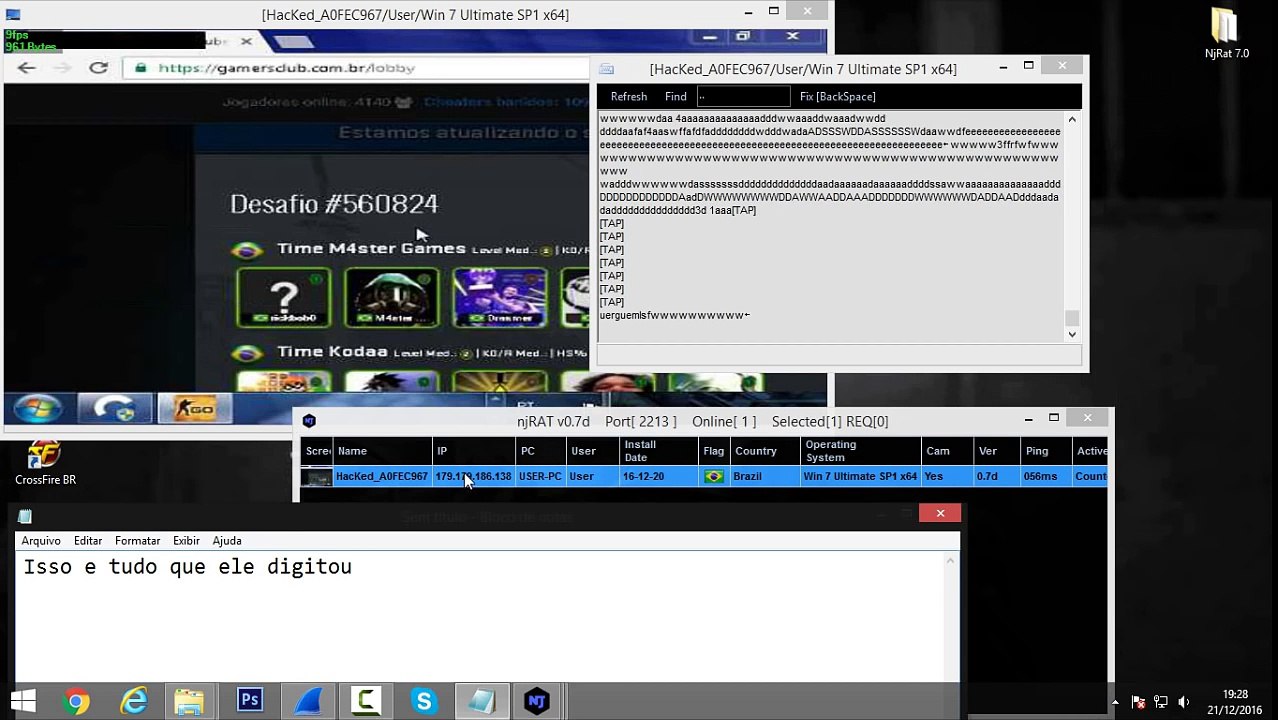The width and height of the screenshot is (1278, 720).
Task: Select the Drummer player thumbnail
Action: coord(499,297)
